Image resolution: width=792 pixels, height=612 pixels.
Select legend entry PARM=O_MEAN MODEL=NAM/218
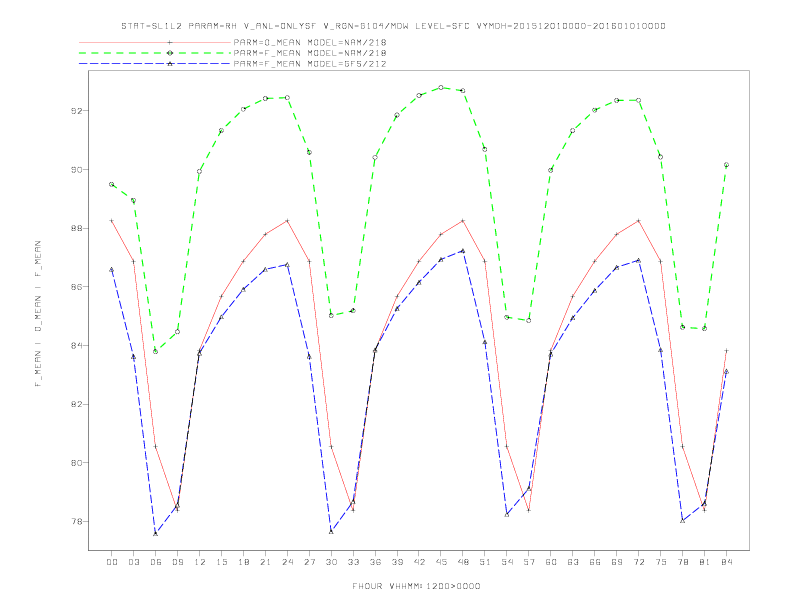310,42
